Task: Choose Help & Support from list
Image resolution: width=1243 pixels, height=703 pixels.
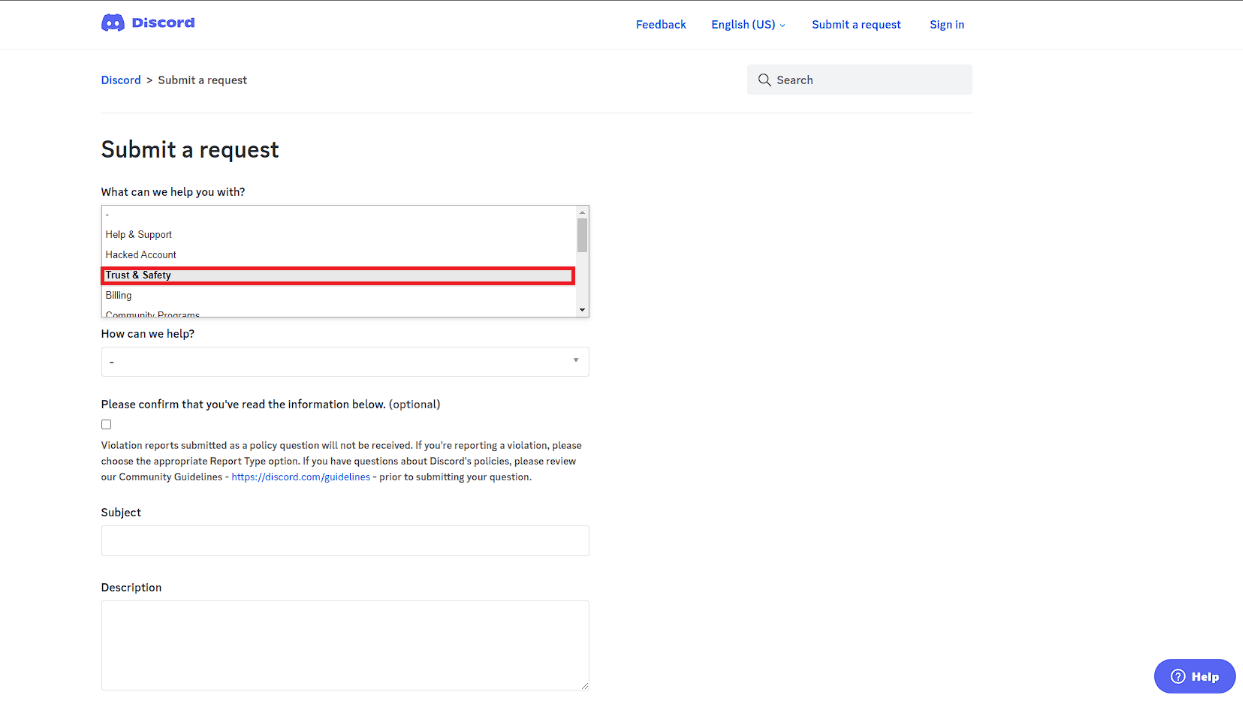Action: tap(139, 235)
